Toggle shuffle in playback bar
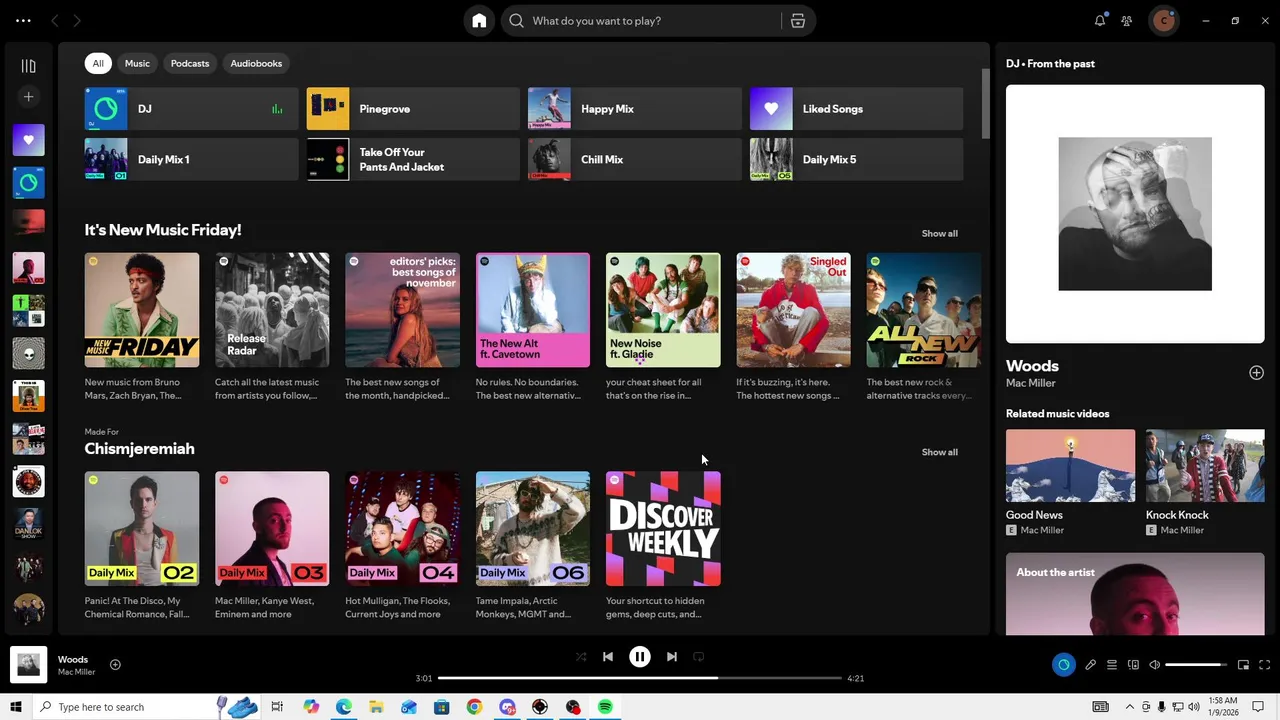This screenshot has height=720, width=1280. (x=581, y=657)
